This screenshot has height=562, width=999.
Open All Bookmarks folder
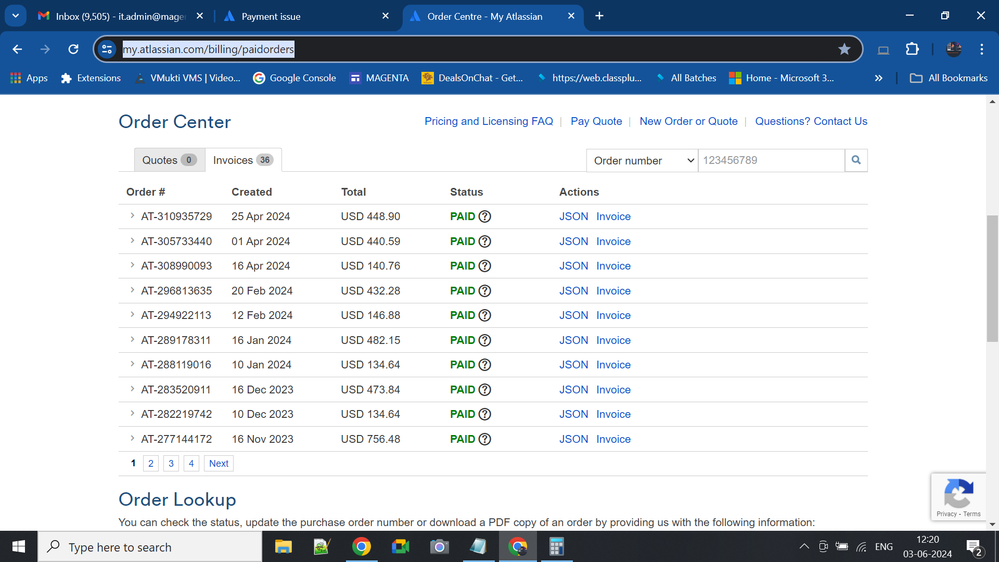(949, 78)
